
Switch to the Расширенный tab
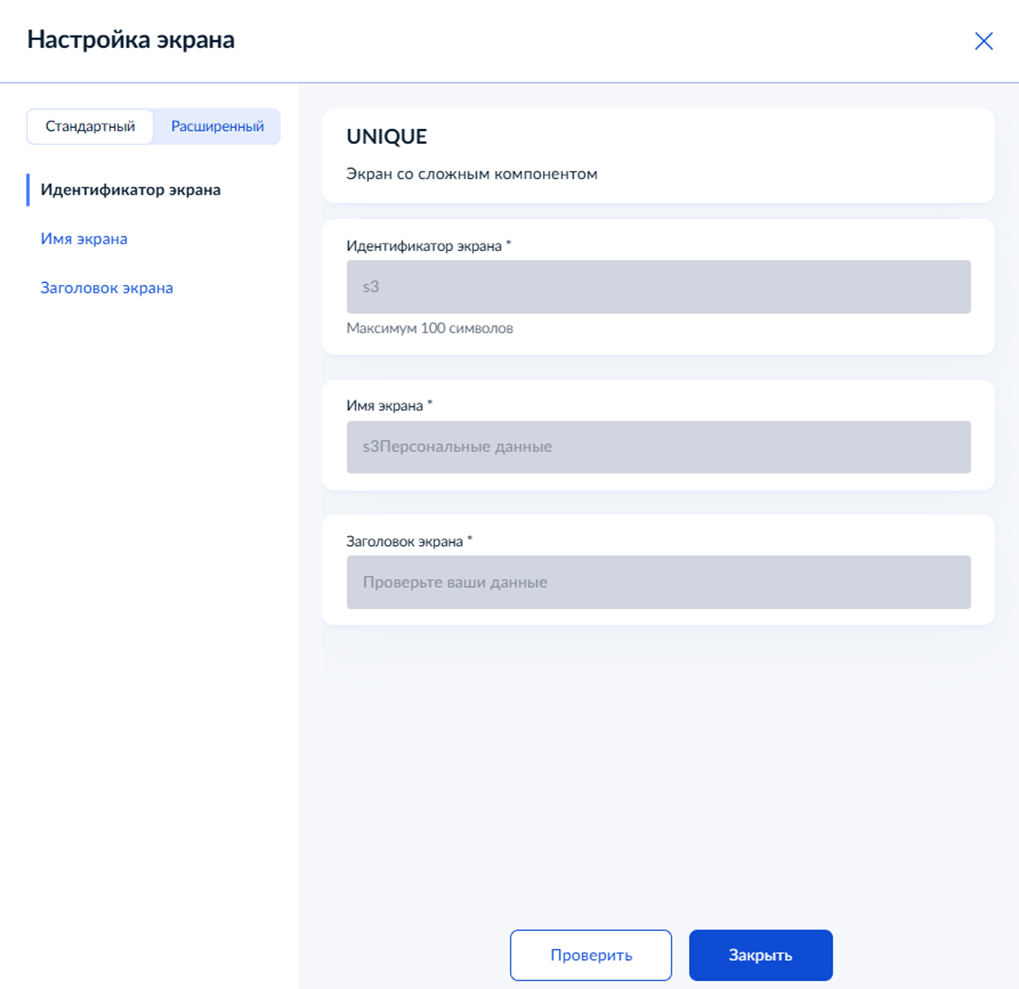coord(216,126)
